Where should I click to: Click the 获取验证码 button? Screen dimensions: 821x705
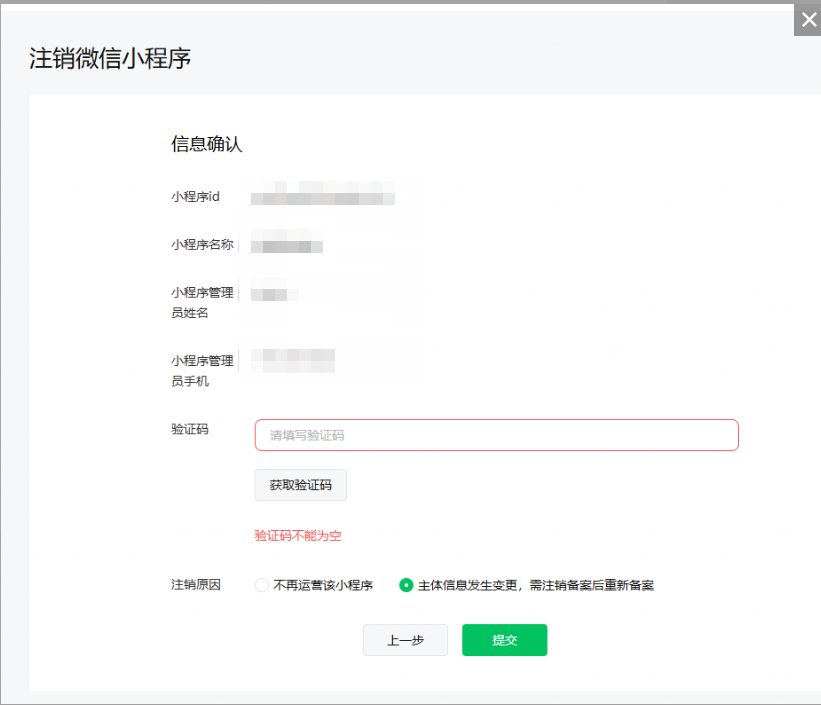click(301, 484)
